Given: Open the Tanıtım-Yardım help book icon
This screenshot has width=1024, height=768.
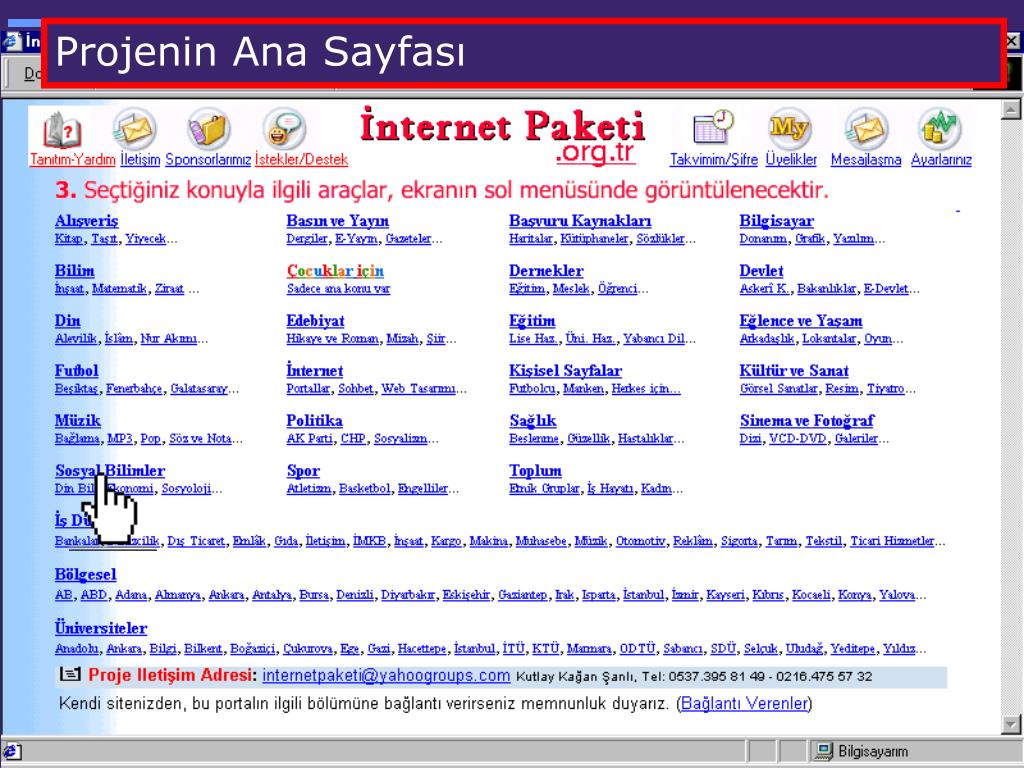Looking at the screenshot, I should [x=63, y=130].
